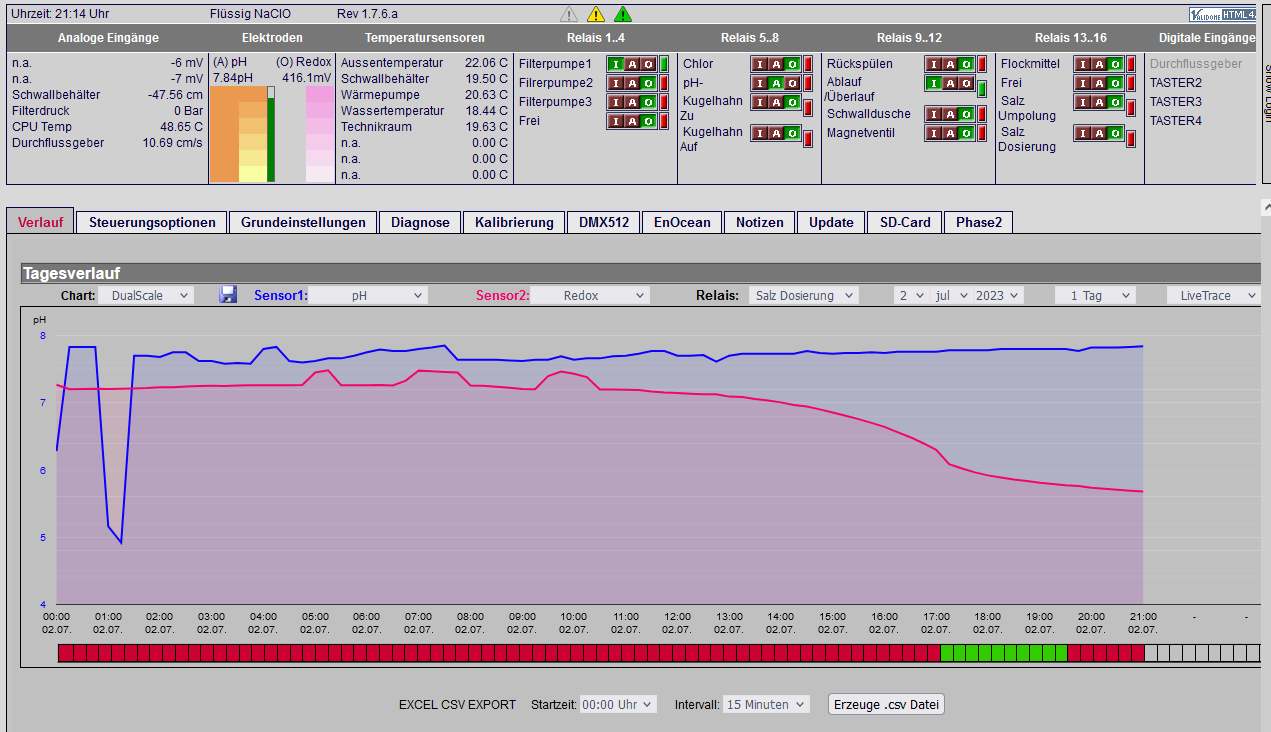Screen dimensions: 1271x732
Task: Click the red status indicator beside Chlor
Action: 808,64
